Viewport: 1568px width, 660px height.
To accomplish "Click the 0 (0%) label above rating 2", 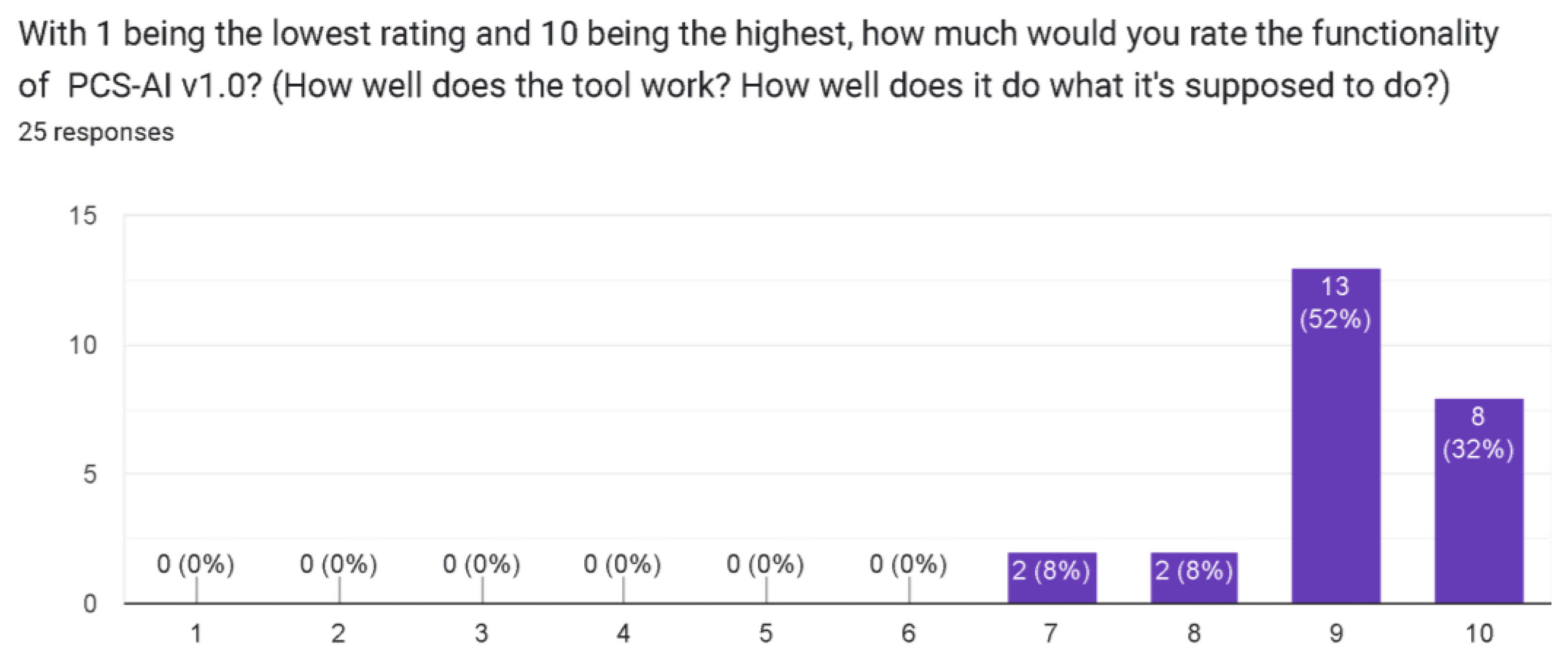I will coord(338,564).
